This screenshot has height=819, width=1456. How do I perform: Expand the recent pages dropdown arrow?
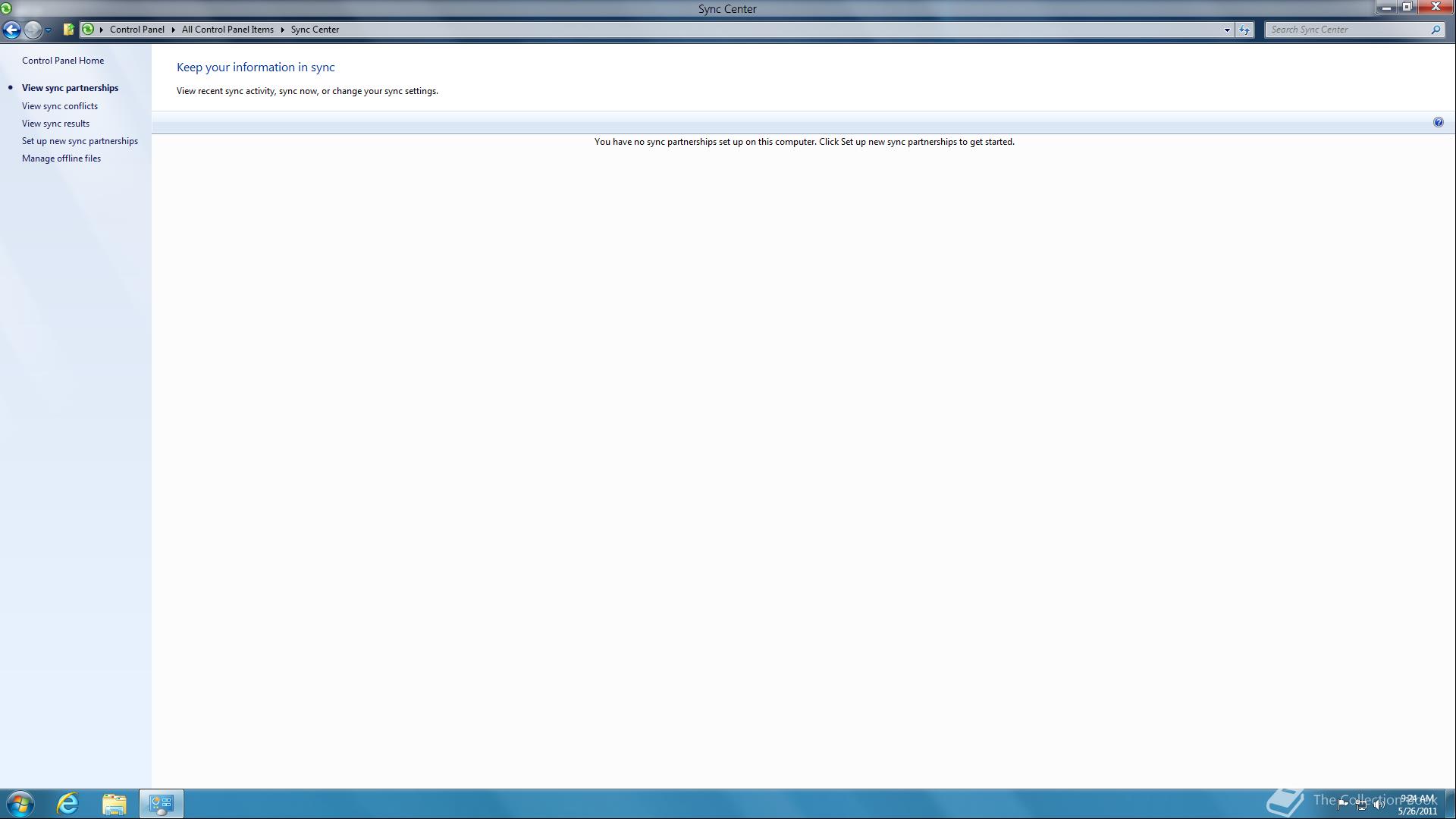48,30
